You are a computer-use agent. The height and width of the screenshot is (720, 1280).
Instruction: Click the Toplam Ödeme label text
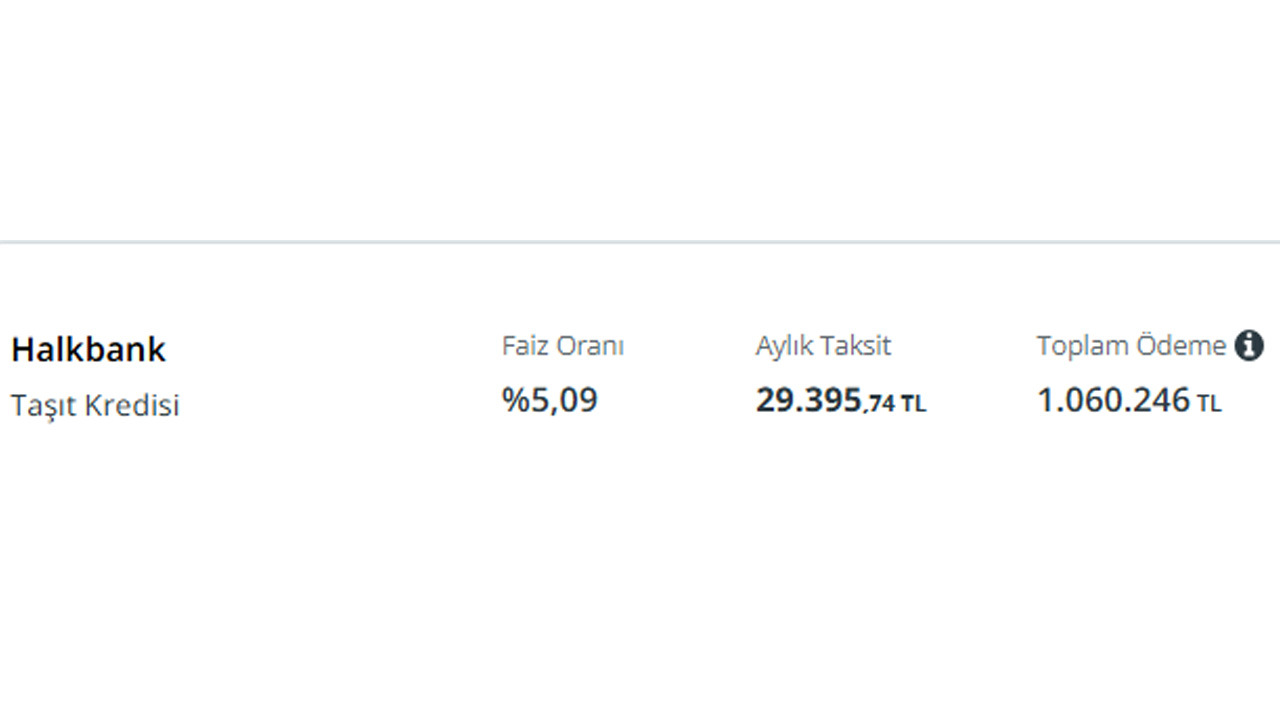[1131, 346]
